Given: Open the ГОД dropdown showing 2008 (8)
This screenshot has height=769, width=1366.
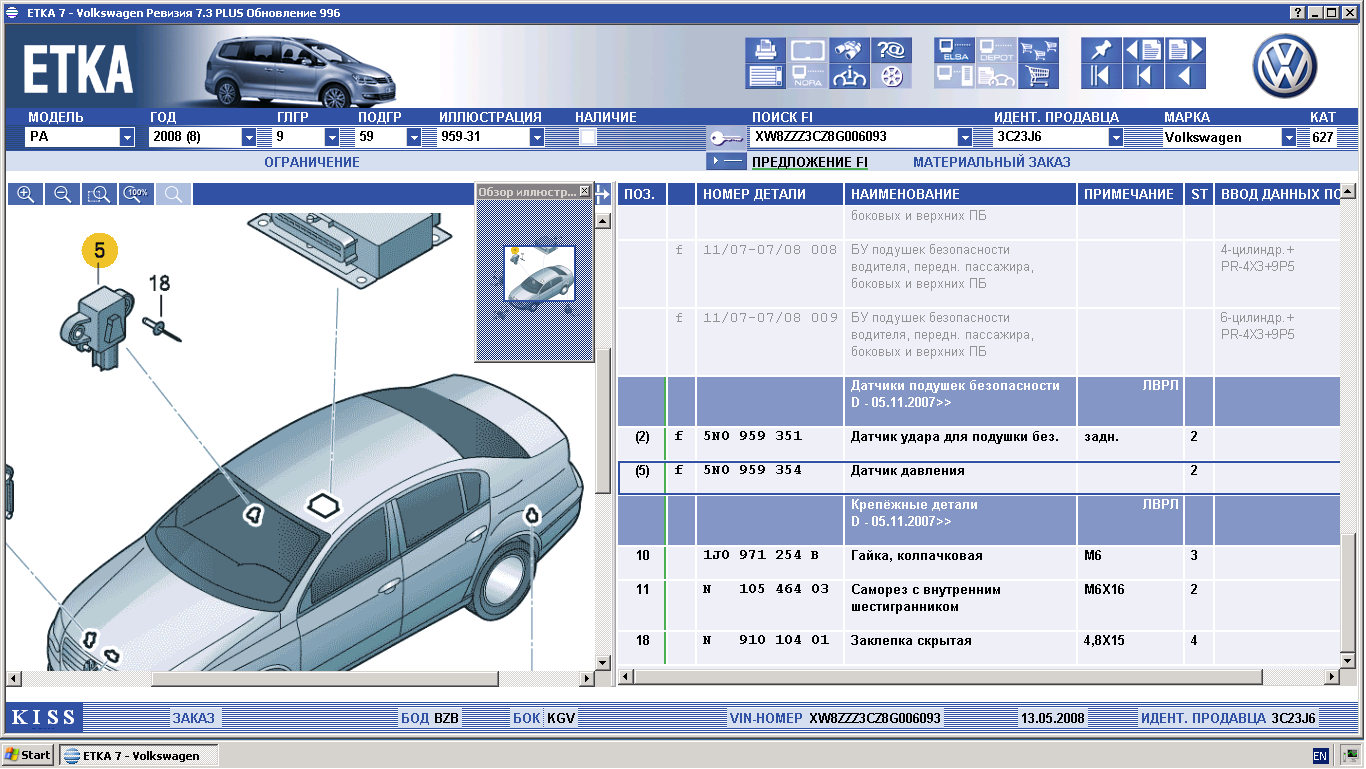Looking at the screenshot, I should pyautogui.click(x=249, y=138).
